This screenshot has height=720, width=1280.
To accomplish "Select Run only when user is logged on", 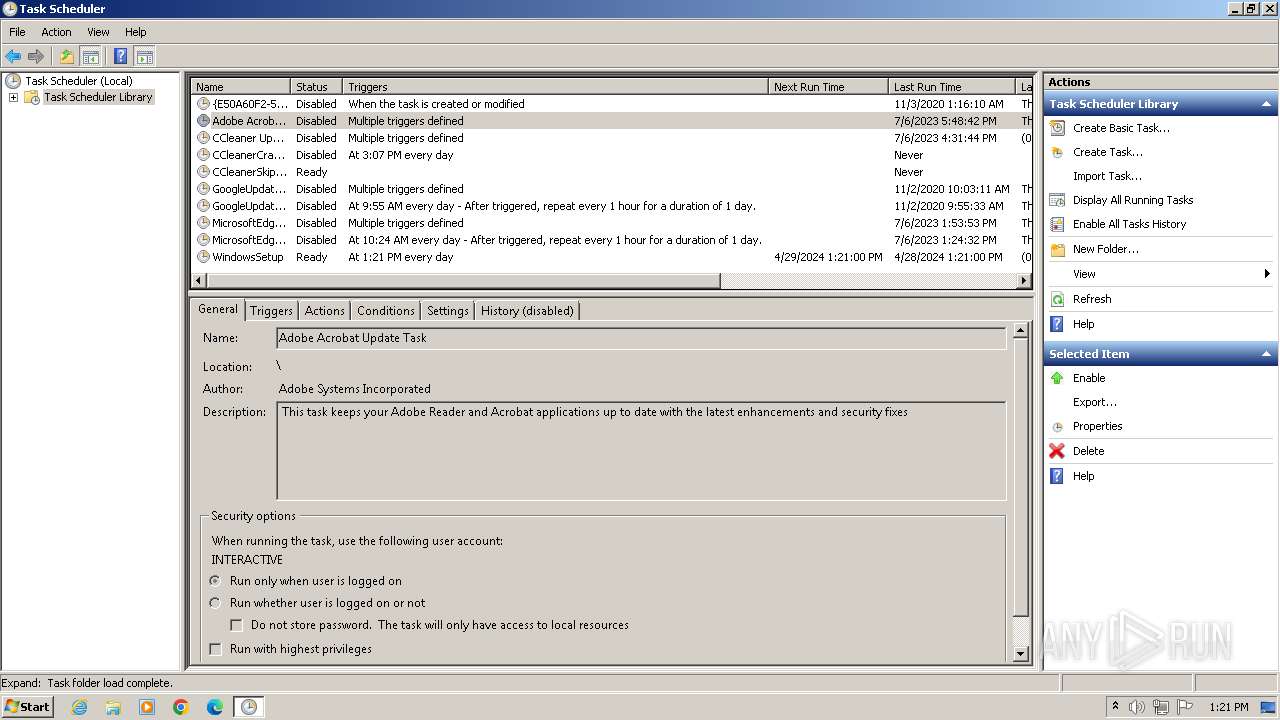I will pyautogui.click(x=215, y=581).
